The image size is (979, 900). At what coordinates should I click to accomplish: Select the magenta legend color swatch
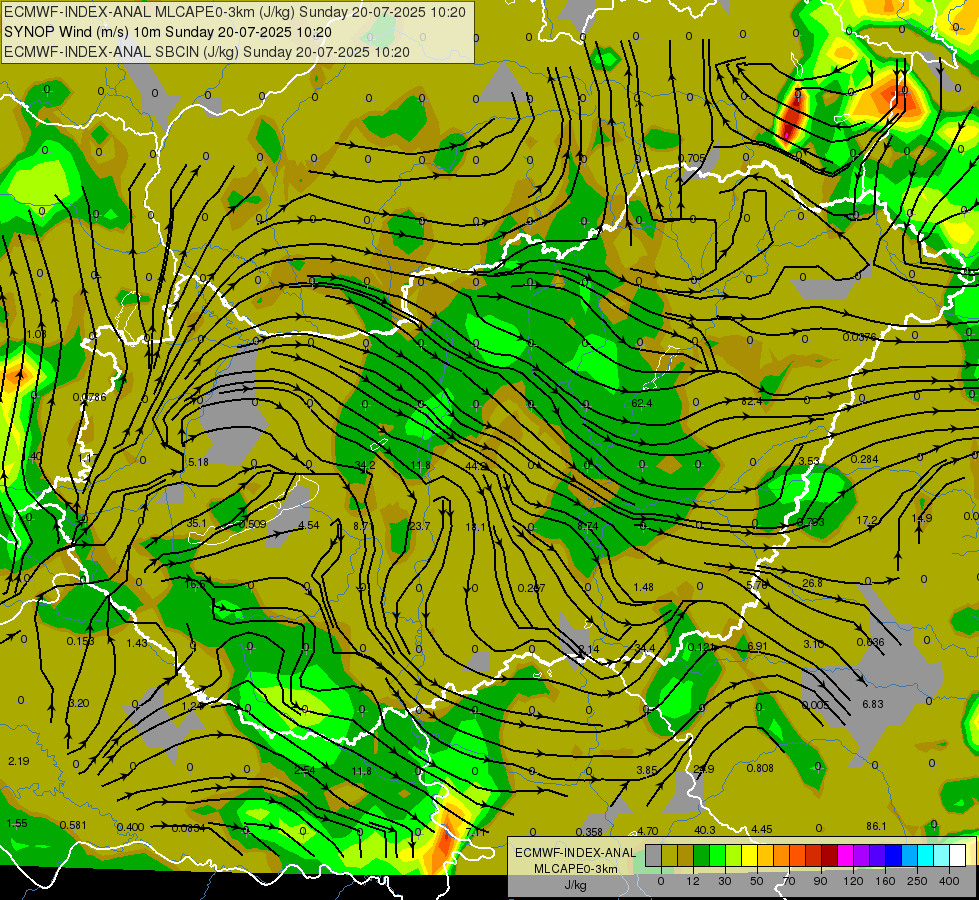[846, 856]
